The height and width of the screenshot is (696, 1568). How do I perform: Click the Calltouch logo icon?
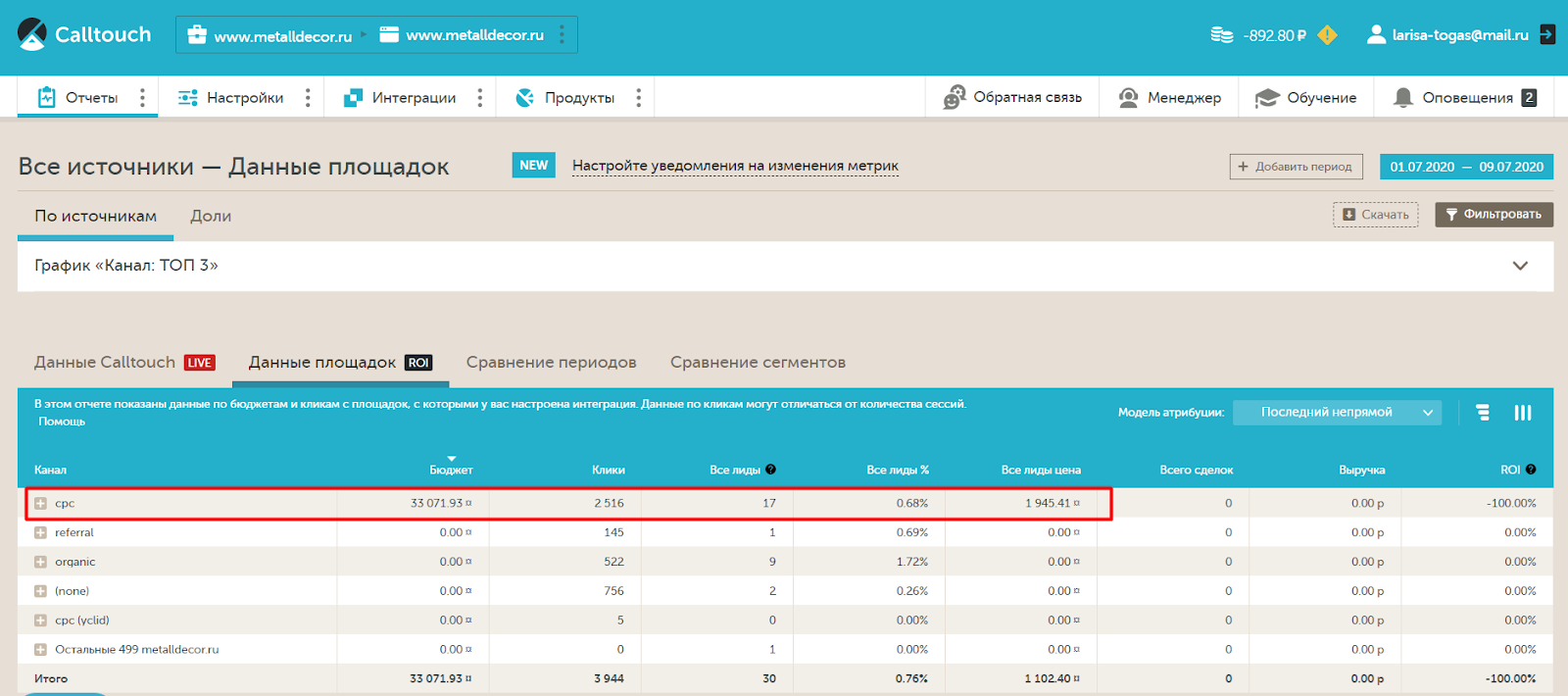[x=32, y=34]
